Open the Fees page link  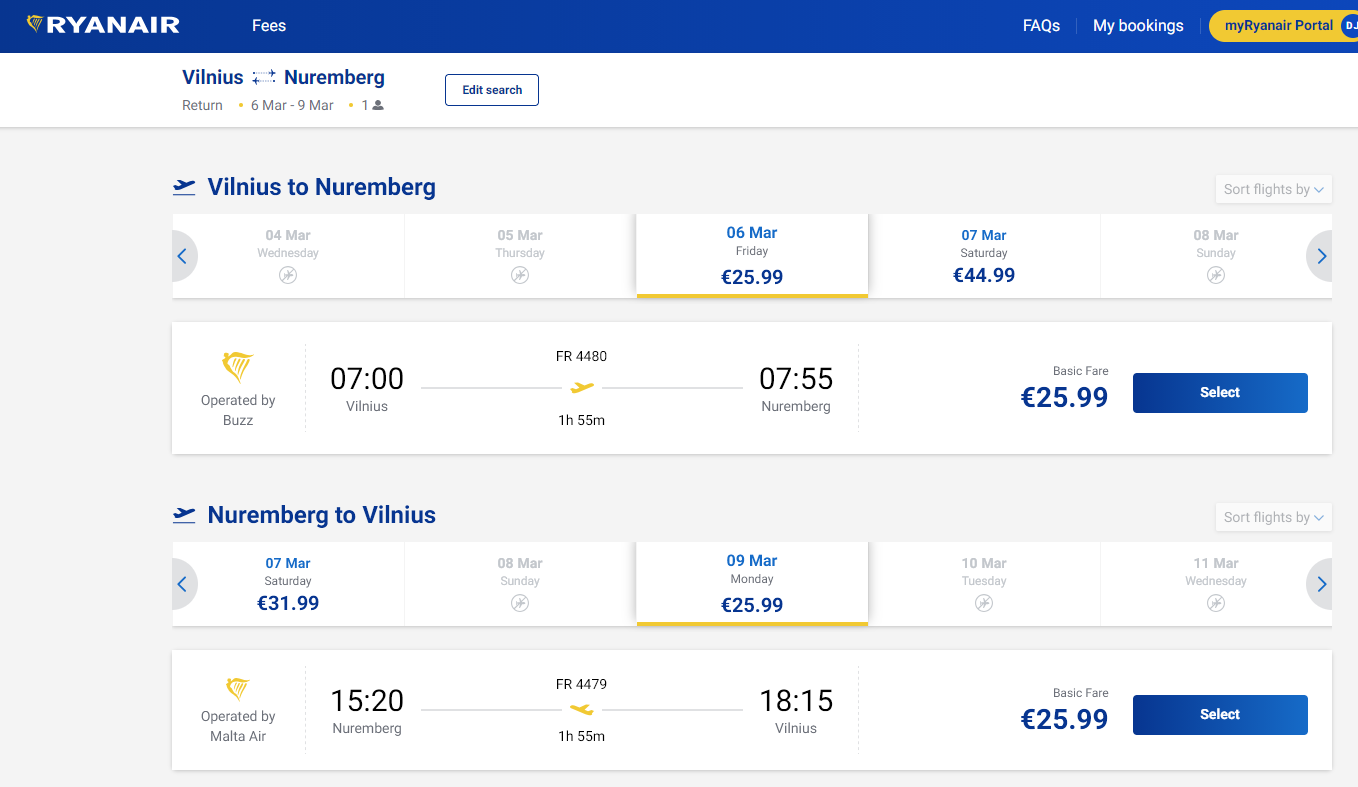[x=269, y=26]
